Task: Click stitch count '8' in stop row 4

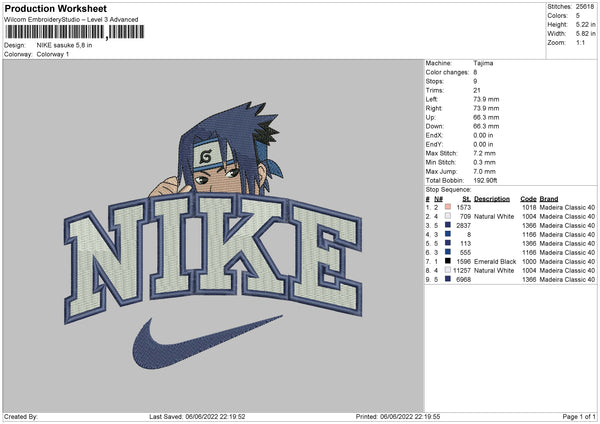Action: pos(469,235)
